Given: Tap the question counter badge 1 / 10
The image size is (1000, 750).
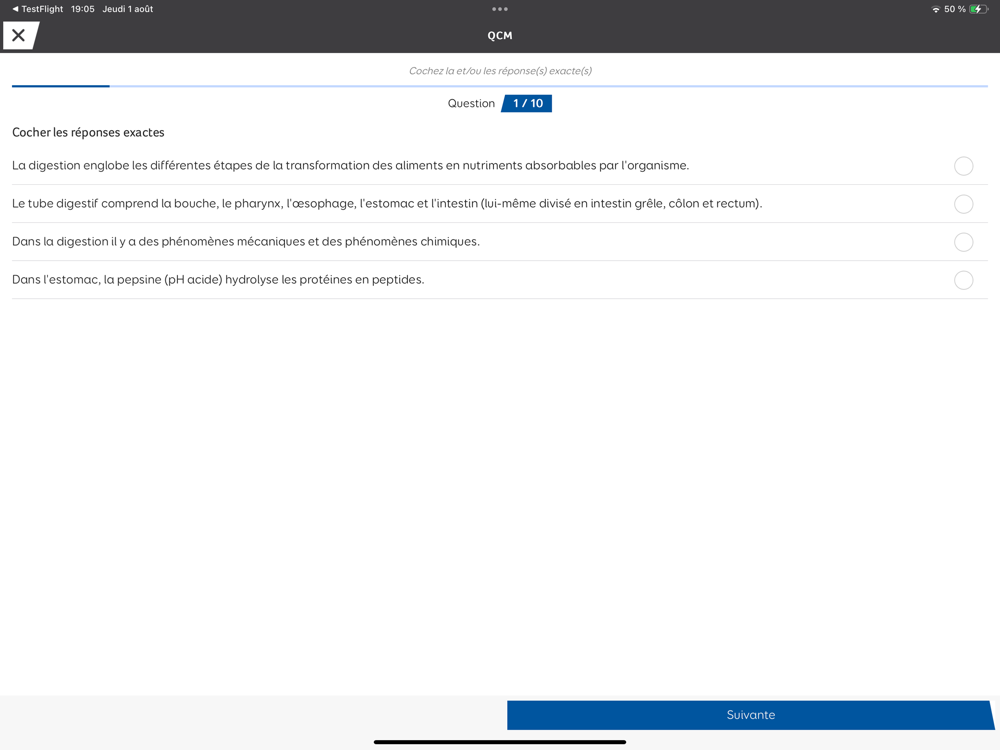Looking at the screenshot, I should coord(527,103).
